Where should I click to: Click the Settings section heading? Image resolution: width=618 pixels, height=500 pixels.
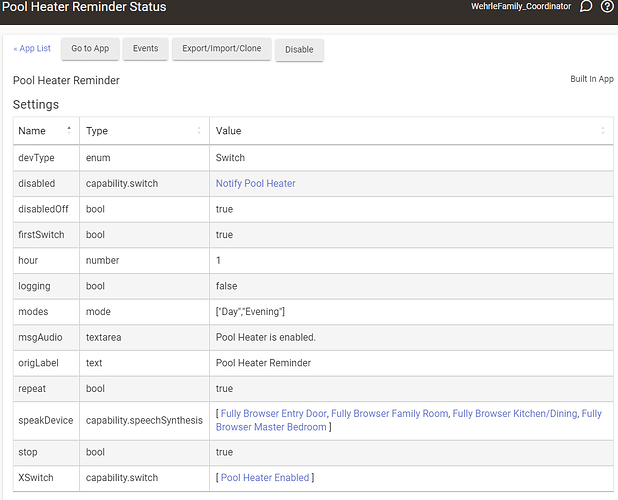pyautogui.click(x=36, y=104)
